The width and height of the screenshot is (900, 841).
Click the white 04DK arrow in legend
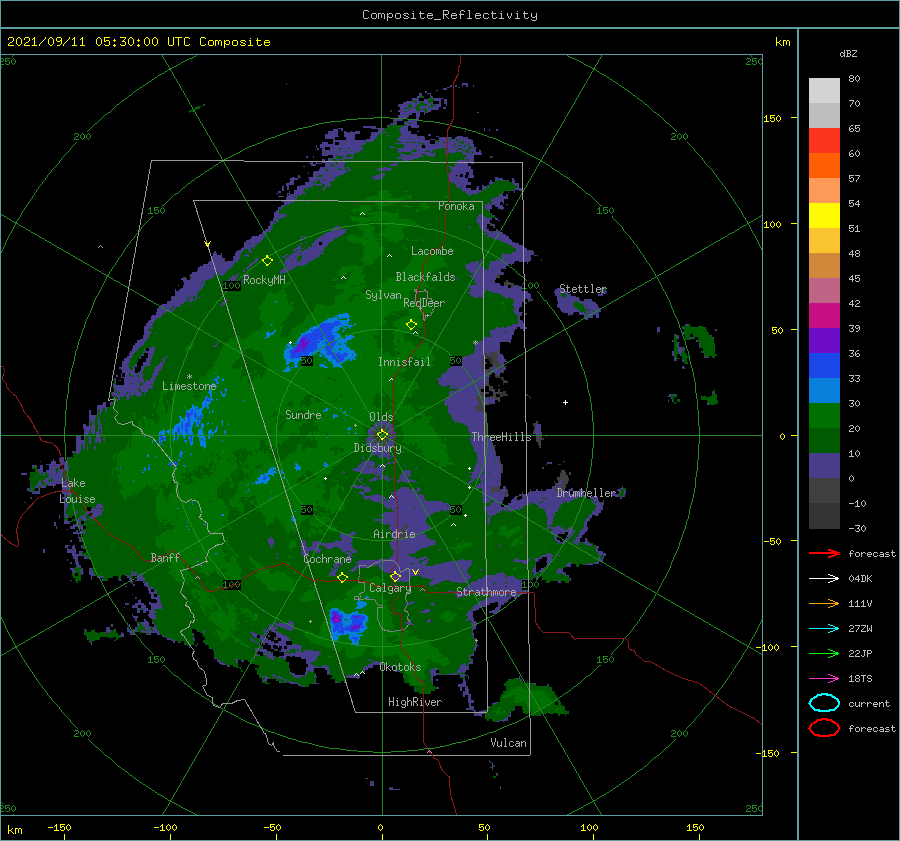point(824,579)
